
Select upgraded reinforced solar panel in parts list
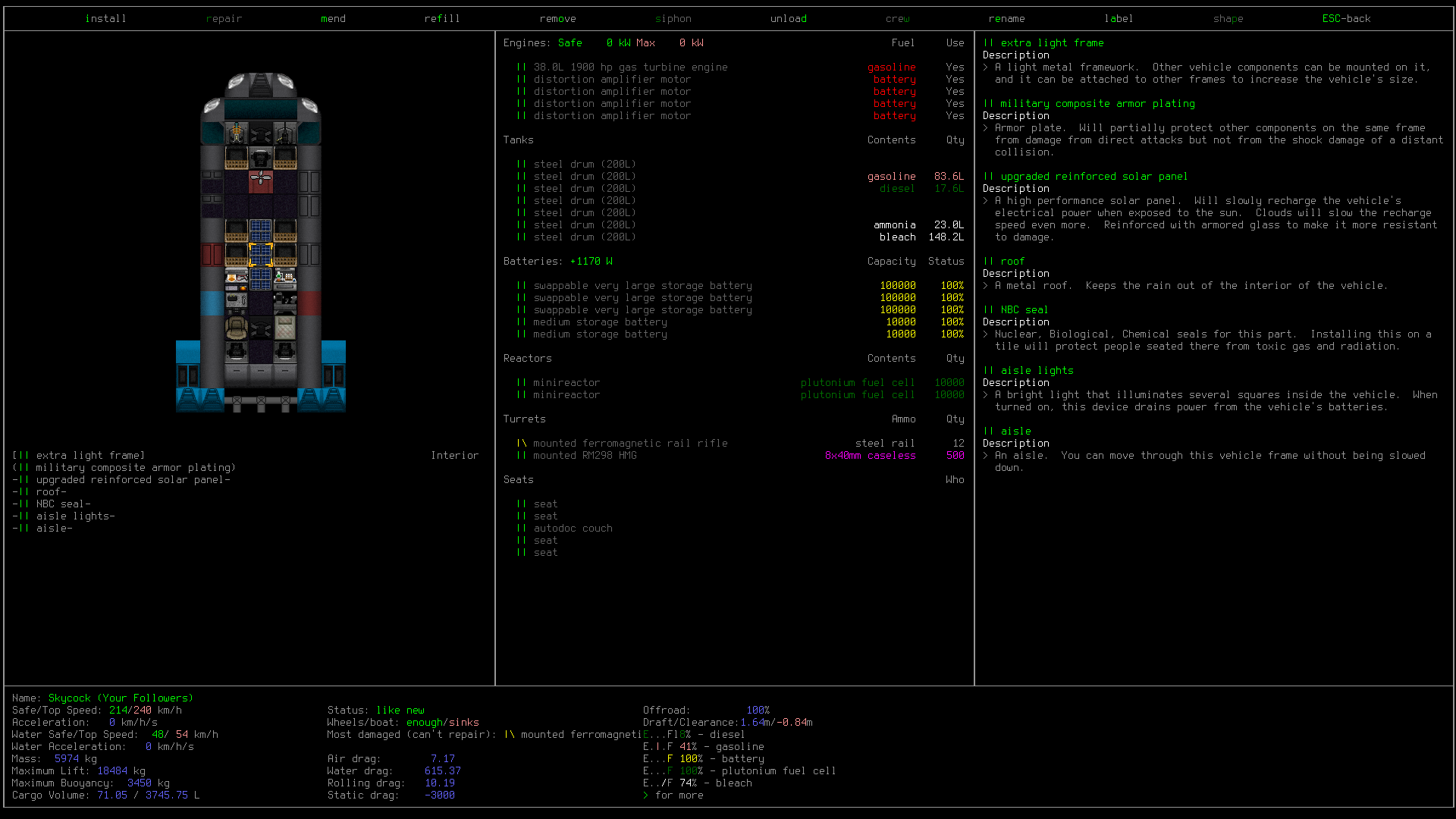(x=121, y=480)
